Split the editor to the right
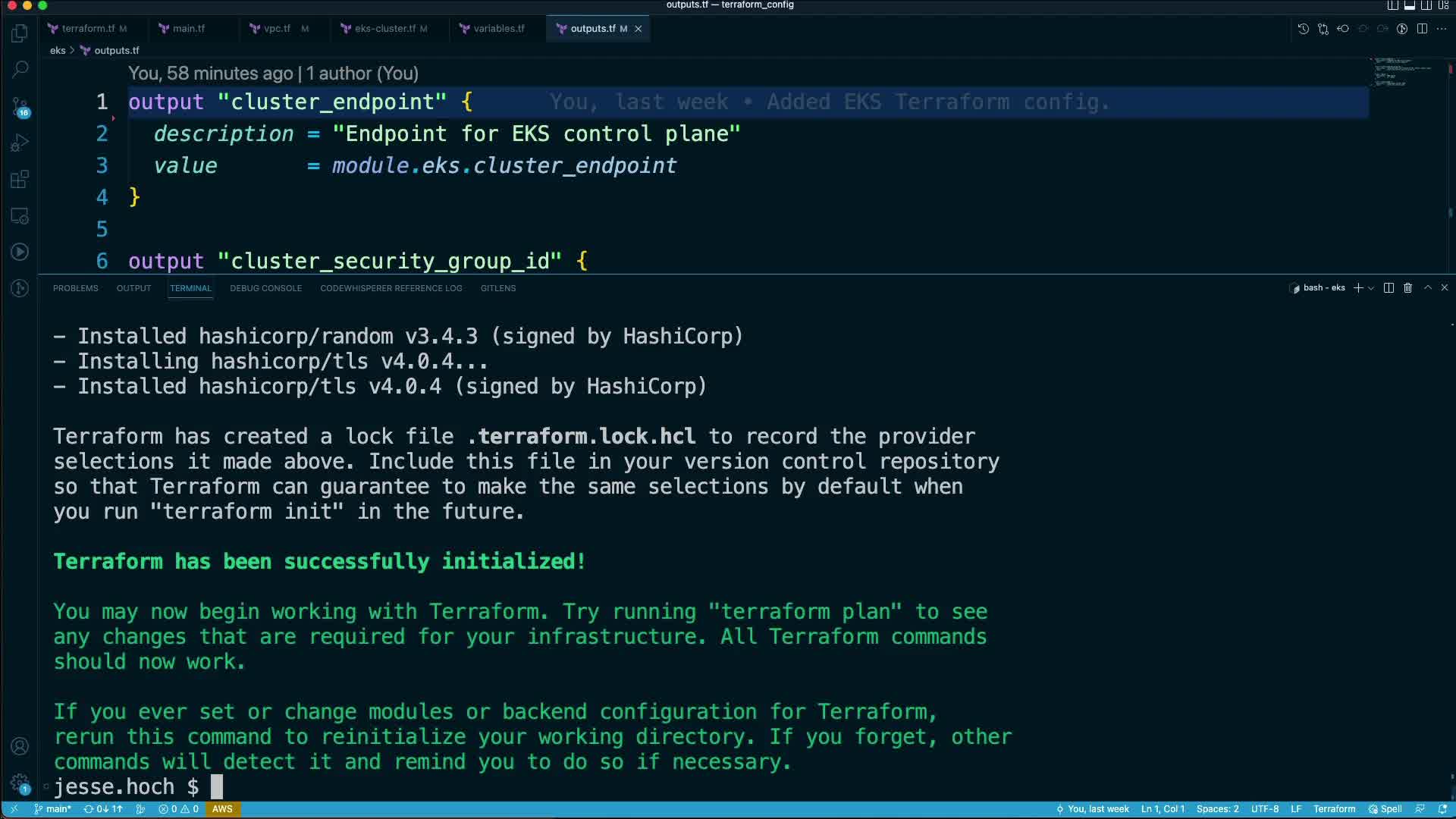The height and width of the screenshot is (819, 1456). point(1422,29)
